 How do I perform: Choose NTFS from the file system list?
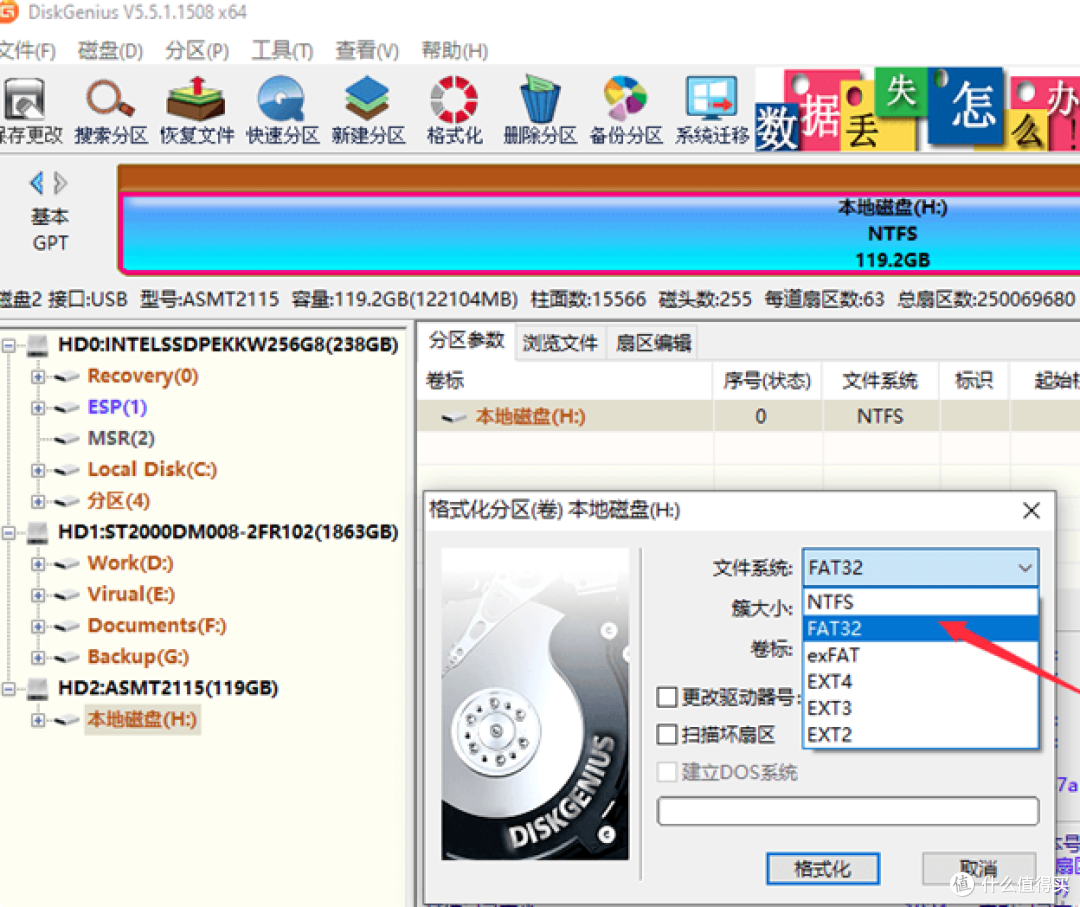(x=921, y=602)
